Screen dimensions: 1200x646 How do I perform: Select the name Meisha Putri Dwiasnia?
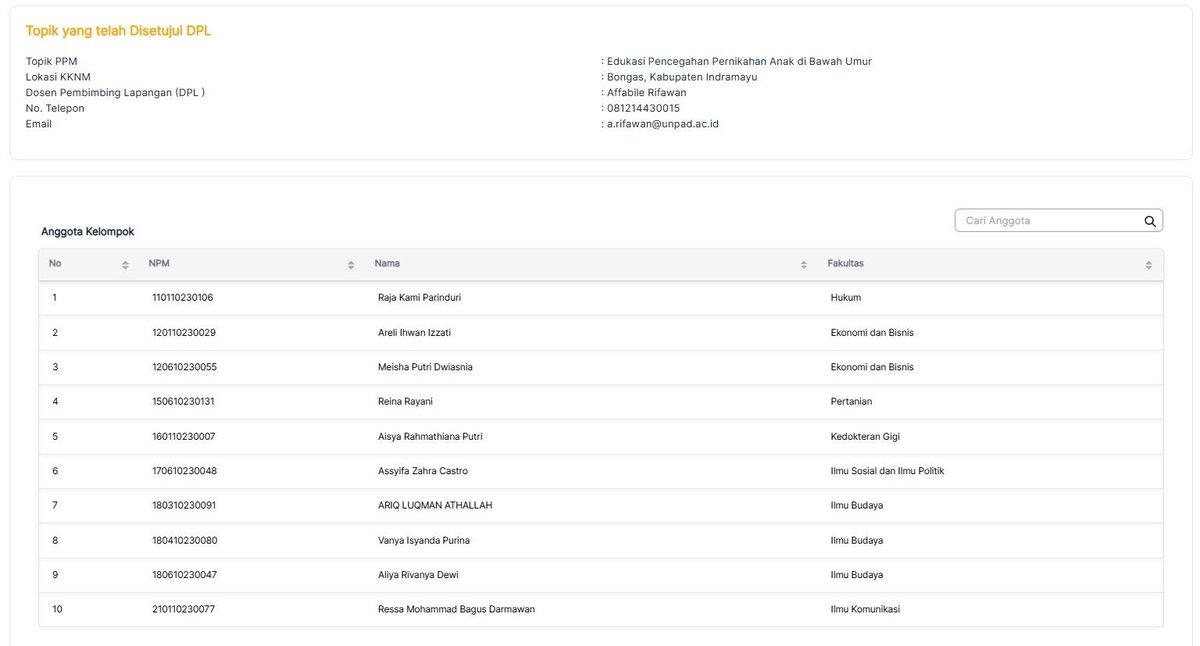pos(425,367)
